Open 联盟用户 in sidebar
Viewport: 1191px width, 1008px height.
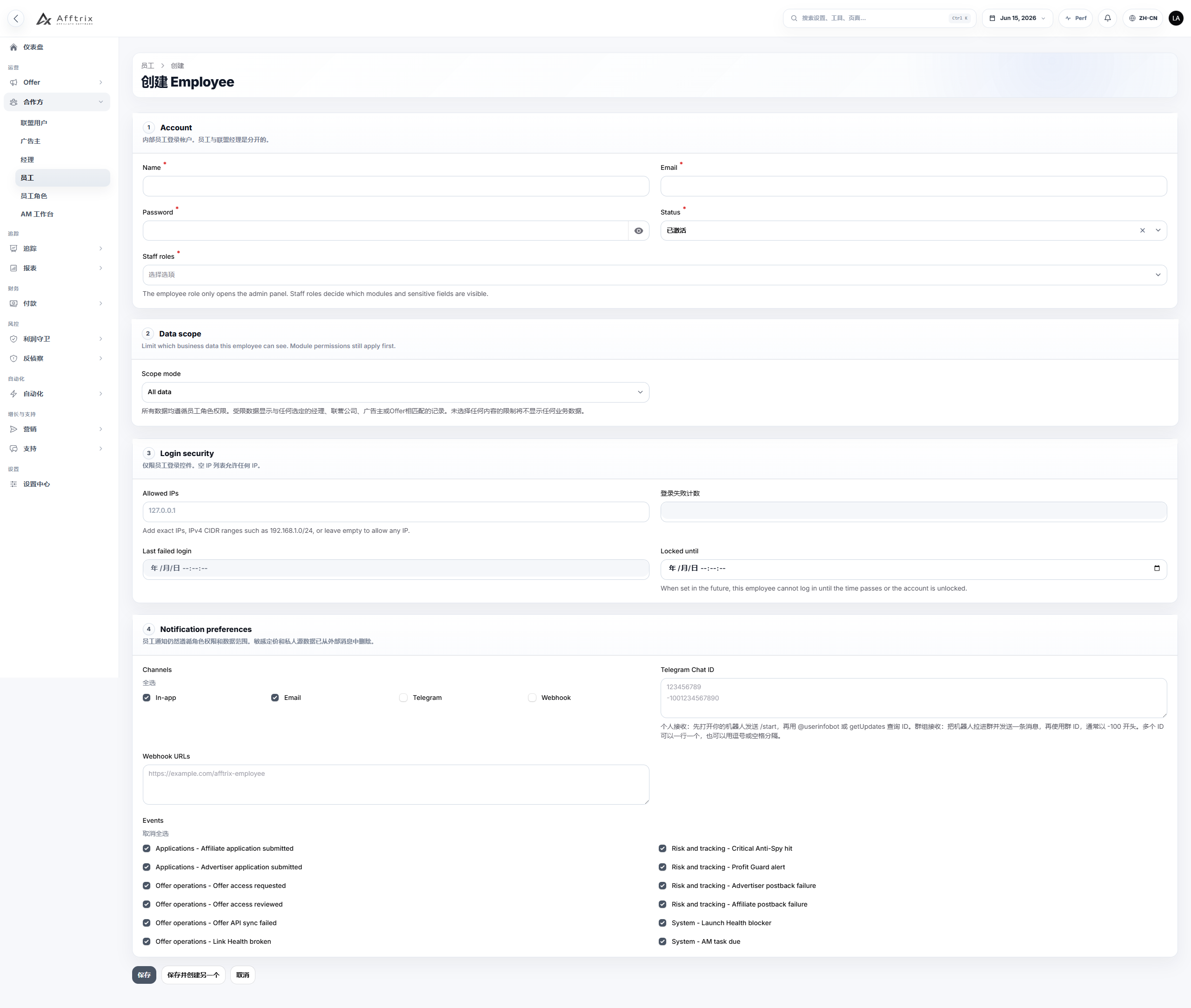coord(33,123)
